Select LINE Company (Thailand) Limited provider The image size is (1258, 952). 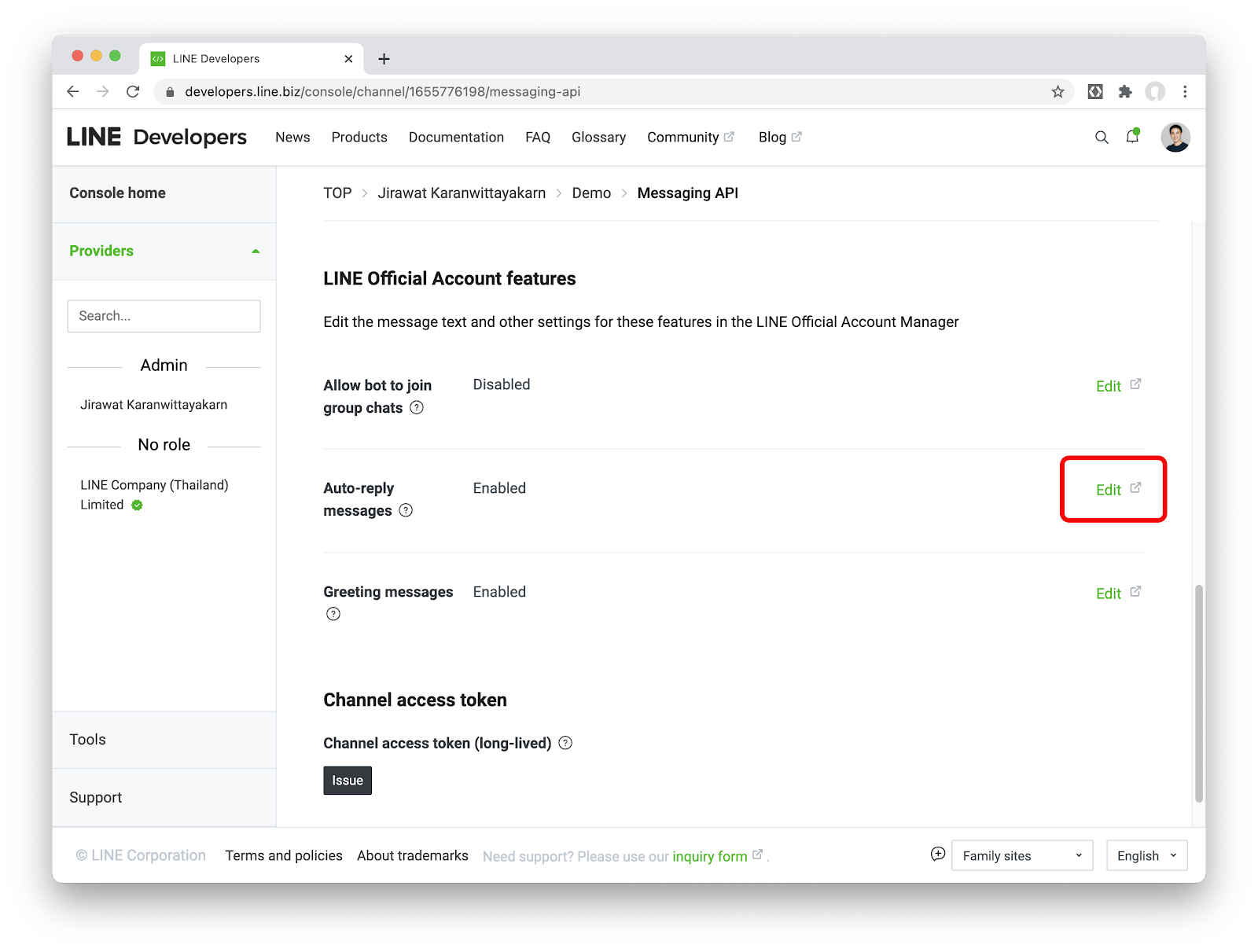pos(154,494)
